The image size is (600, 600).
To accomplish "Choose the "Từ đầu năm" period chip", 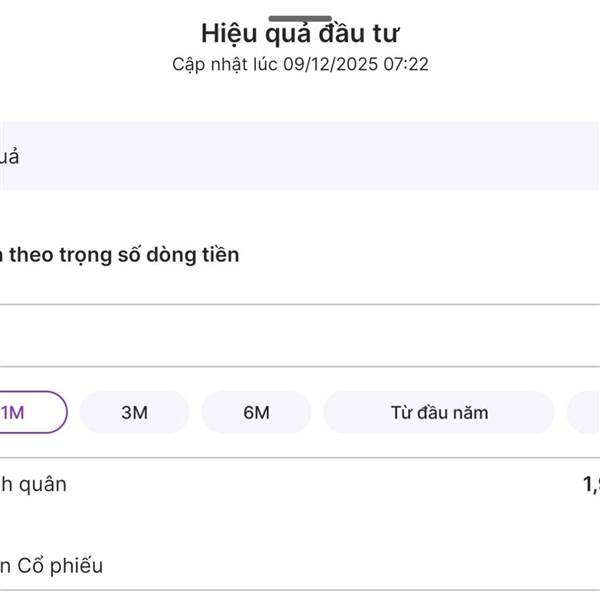I will click(438, 412).
